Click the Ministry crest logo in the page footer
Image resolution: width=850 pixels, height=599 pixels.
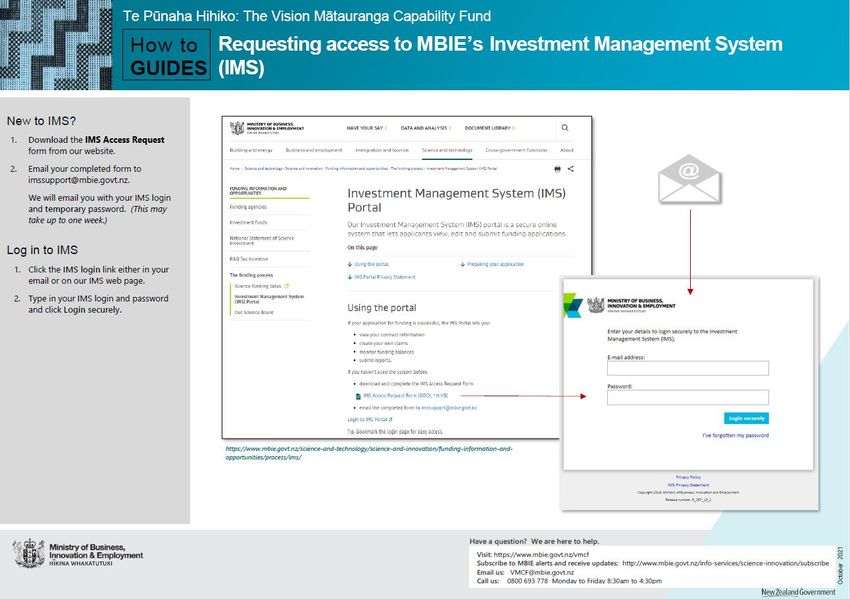pyautogui.click(x=29, y=553)
